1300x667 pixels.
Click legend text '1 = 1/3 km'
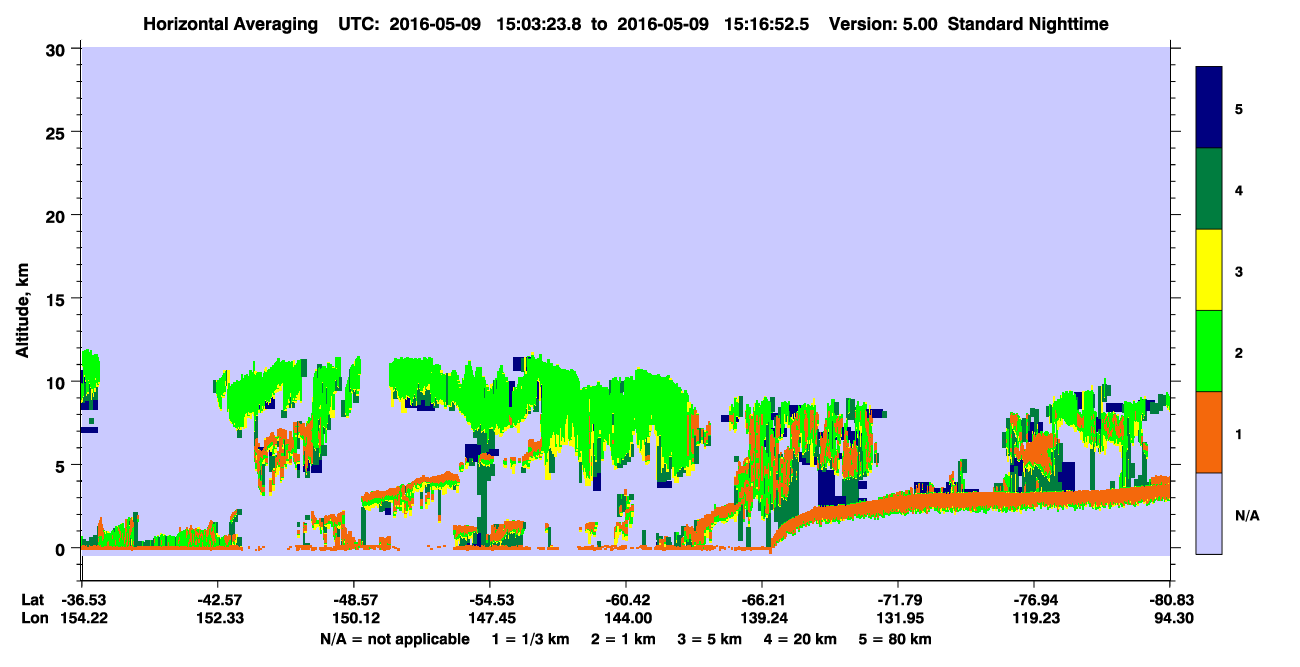coord(530,638)
